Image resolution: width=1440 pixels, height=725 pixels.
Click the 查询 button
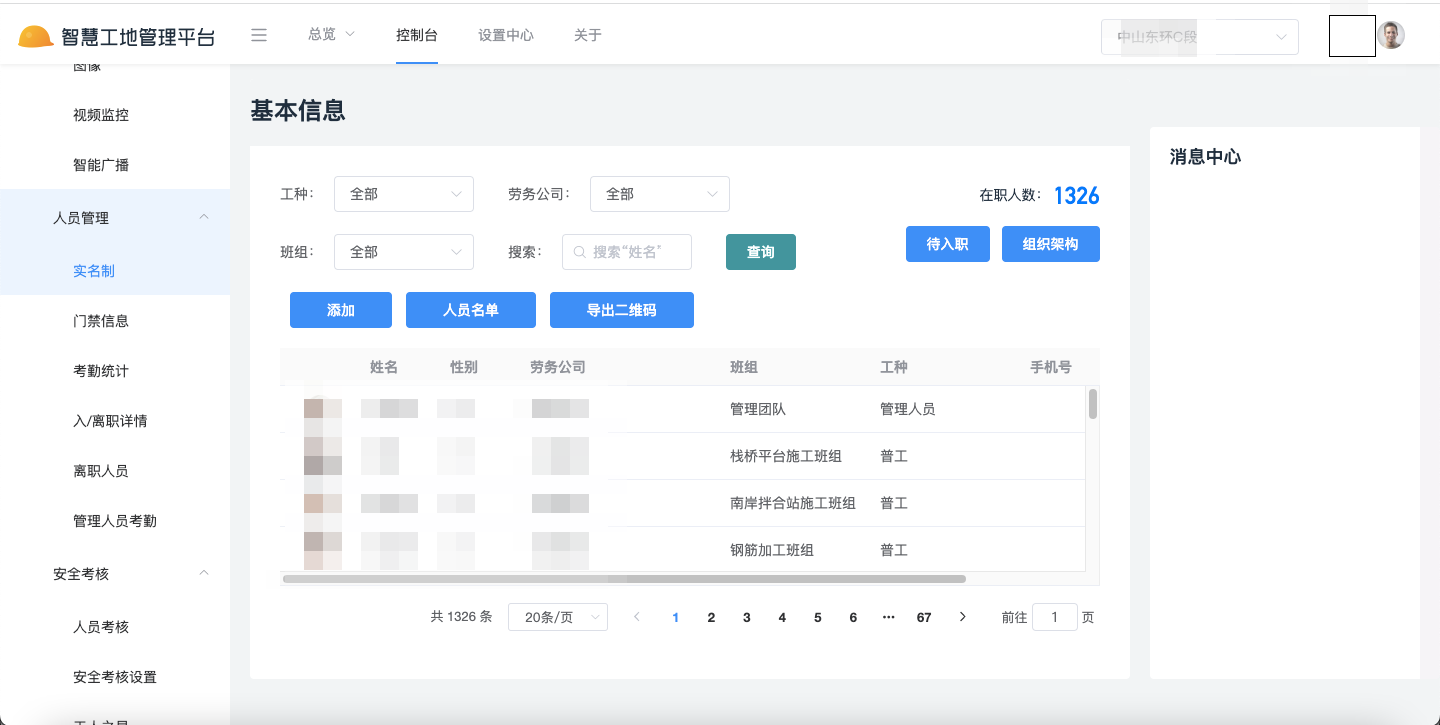[x=761, y=252]
